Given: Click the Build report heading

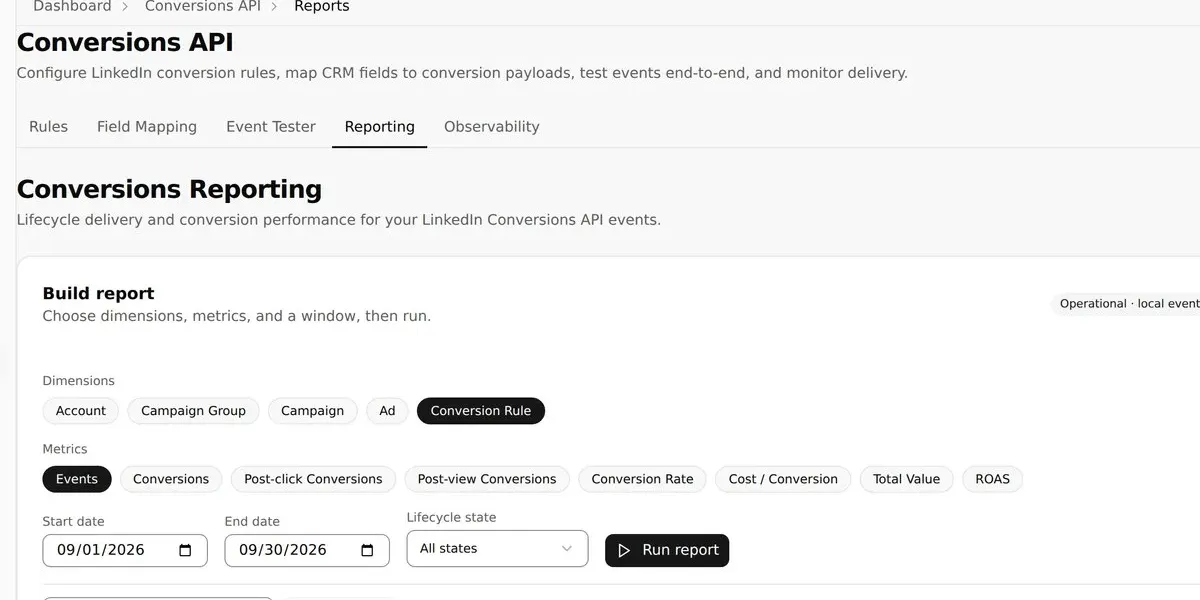Looking at the screenshot, I should pos(98,294).
